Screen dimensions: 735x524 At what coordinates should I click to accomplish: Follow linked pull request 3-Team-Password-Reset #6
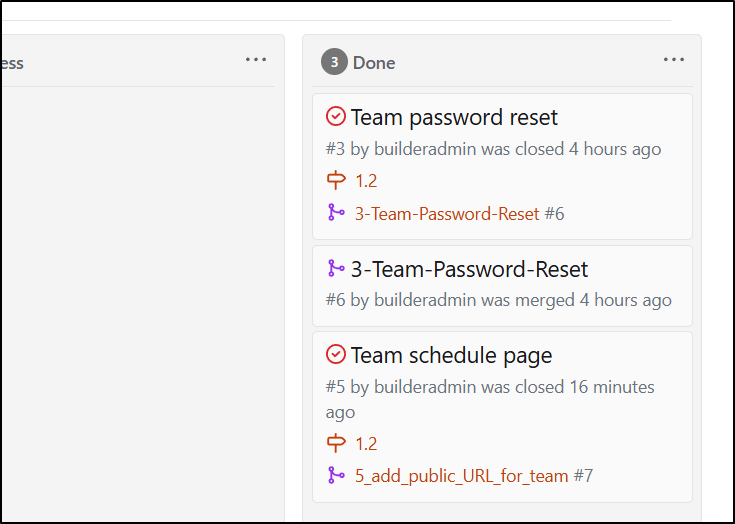click(459, 214)
